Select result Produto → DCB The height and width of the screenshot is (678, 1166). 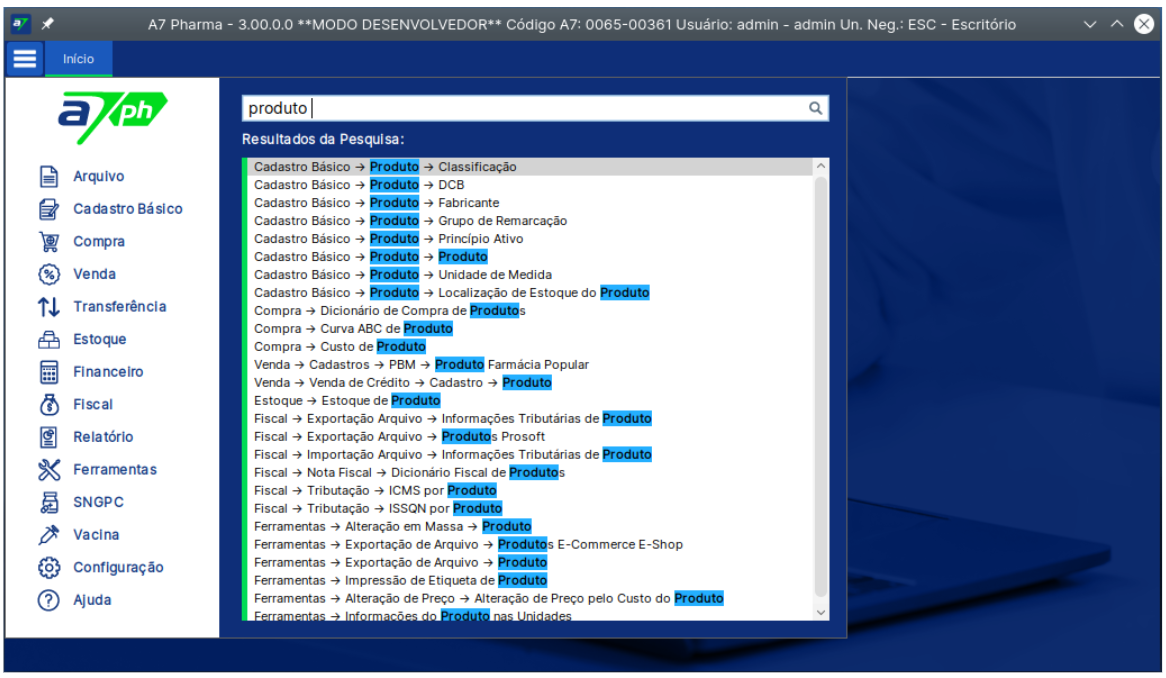tap(530, 184)
